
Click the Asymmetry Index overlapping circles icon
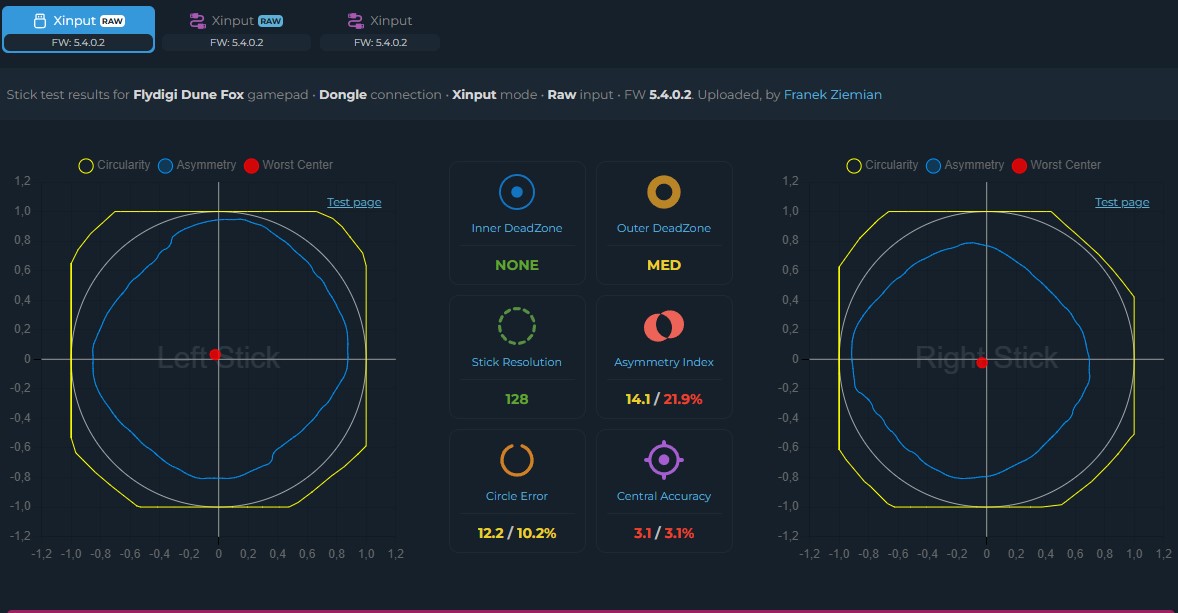[x=663, y=326]
